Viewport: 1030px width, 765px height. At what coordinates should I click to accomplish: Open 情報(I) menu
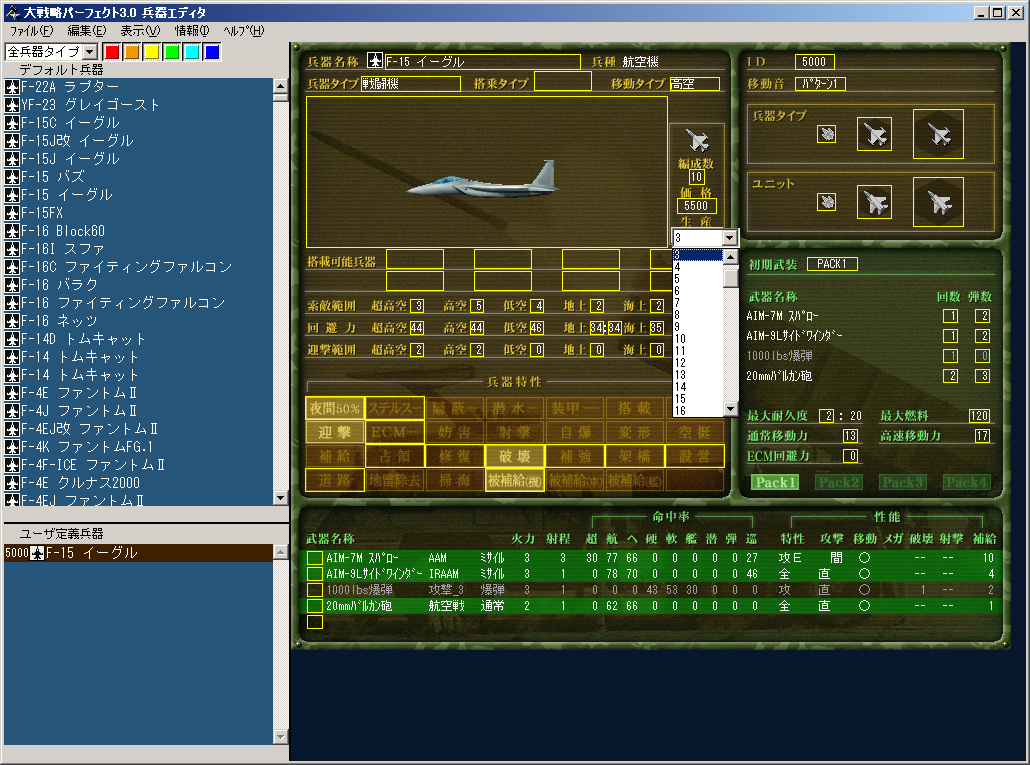point(192,31)
